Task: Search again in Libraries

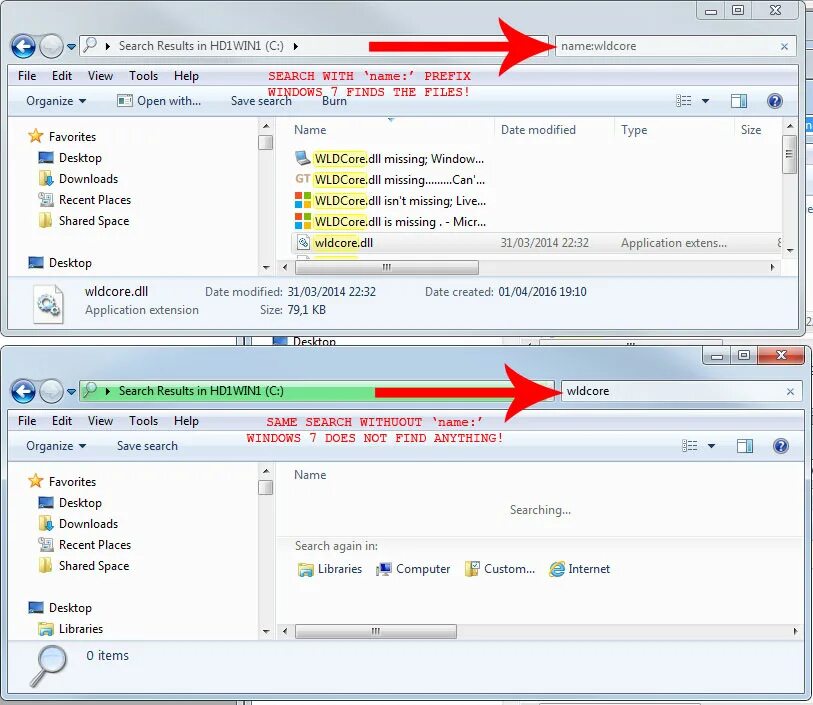Action: pyautogui.click(x=330, y=569)
